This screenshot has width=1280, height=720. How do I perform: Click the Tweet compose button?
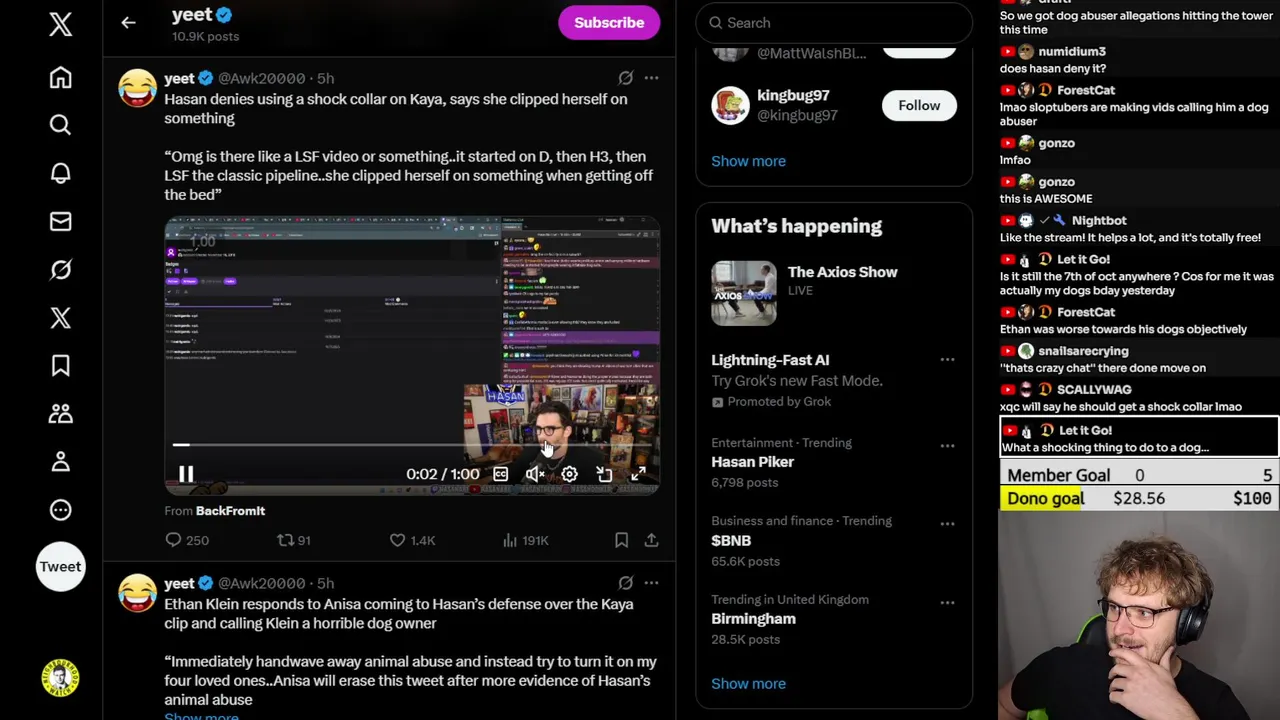coord(60,566)
